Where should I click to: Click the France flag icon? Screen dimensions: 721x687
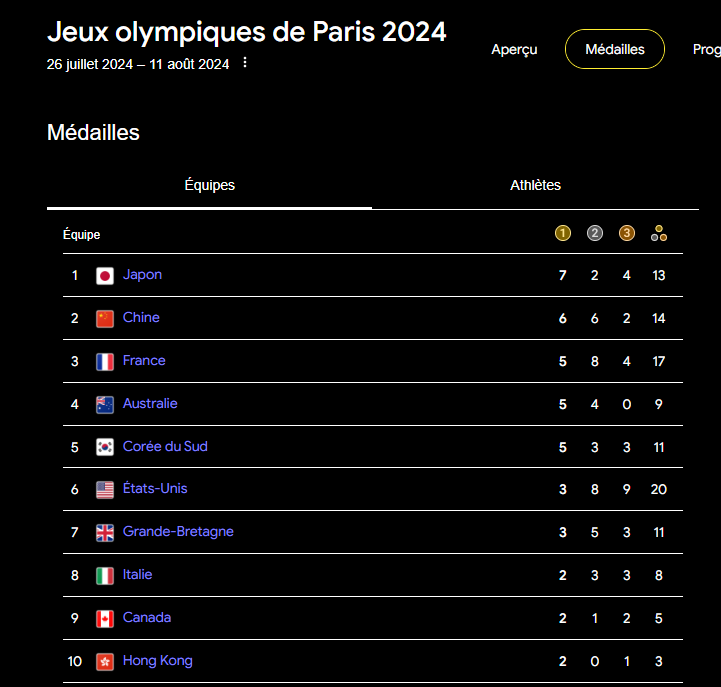[105, 362]
